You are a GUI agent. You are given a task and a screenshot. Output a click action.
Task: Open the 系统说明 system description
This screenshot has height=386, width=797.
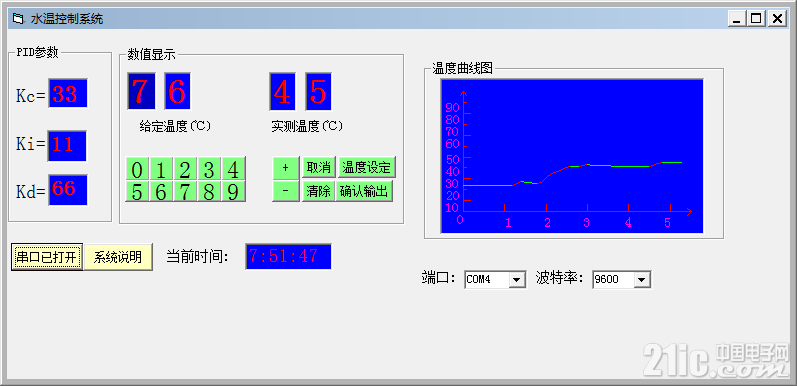[x=118, y=257]
